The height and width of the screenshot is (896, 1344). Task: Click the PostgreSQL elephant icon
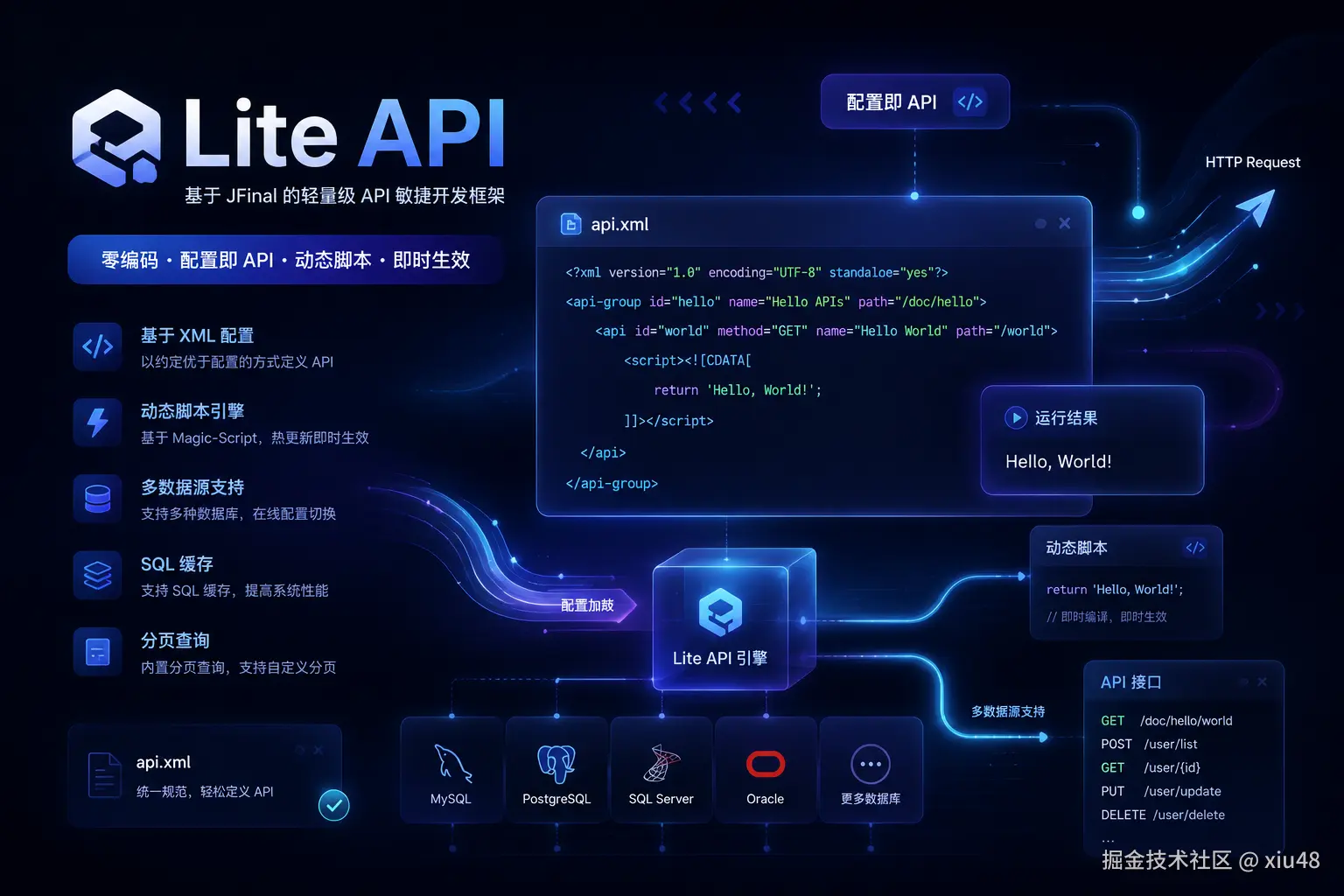(x=556, y=763)
